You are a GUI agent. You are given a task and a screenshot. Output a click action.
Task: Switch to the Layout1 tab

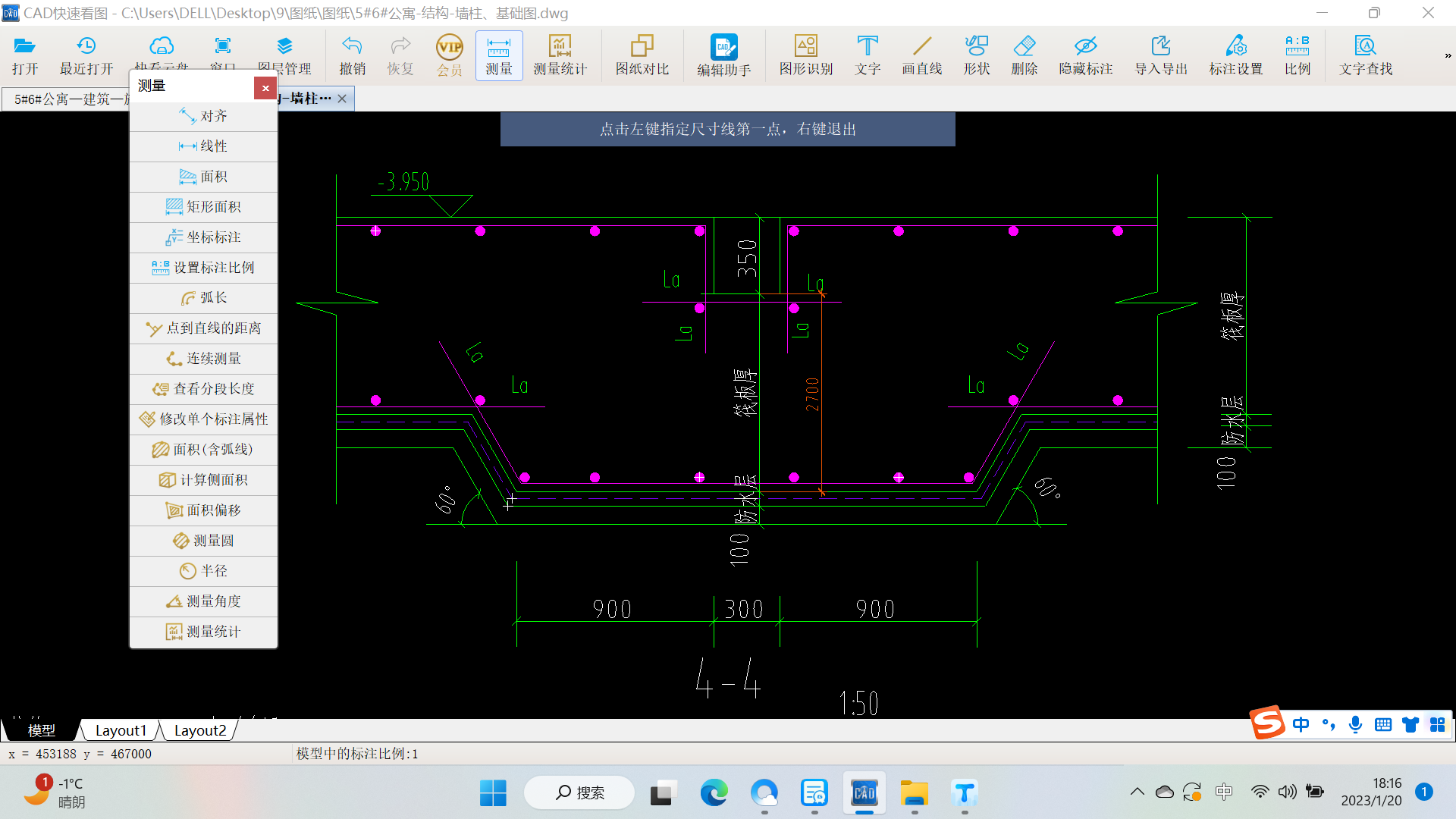(x=121, y=730)
